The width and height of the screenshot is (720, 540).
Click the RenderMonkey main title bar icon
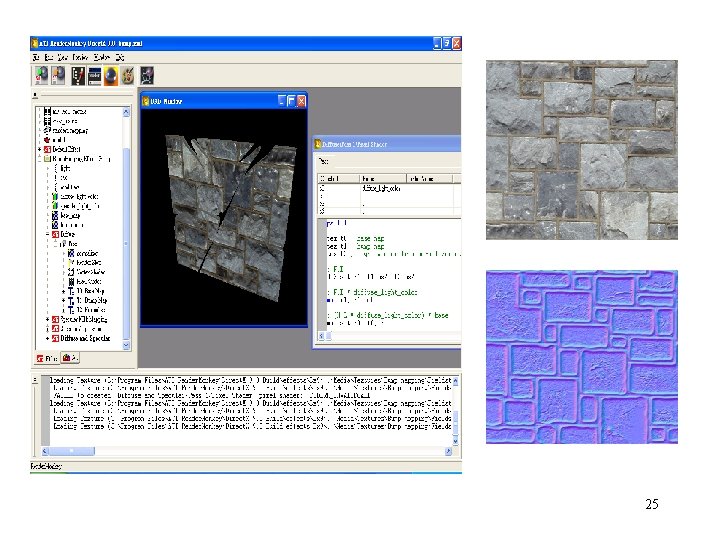click(34, 43)
